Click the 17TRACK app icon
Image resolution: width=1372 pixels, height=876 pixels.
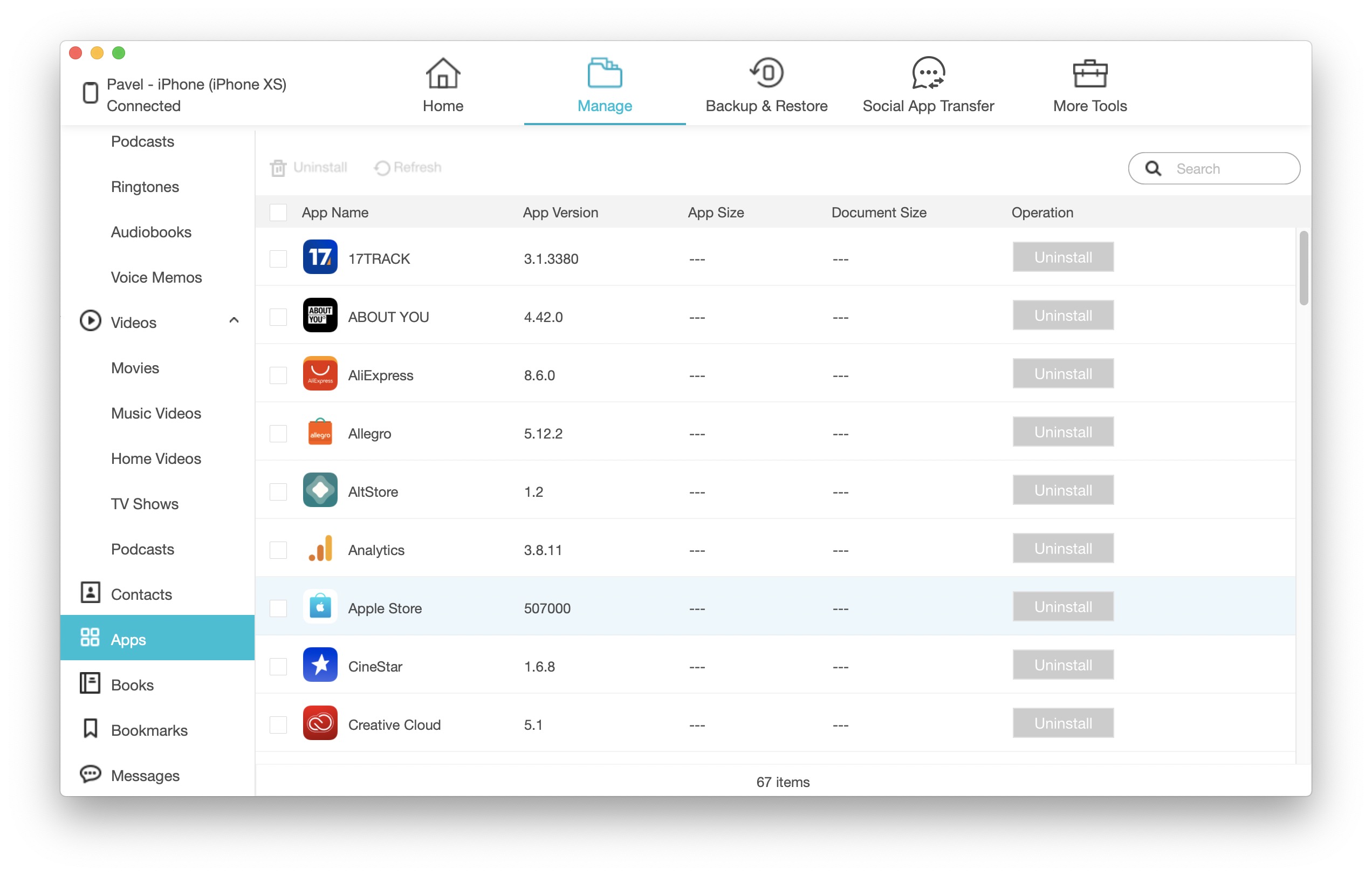(320, 258)
